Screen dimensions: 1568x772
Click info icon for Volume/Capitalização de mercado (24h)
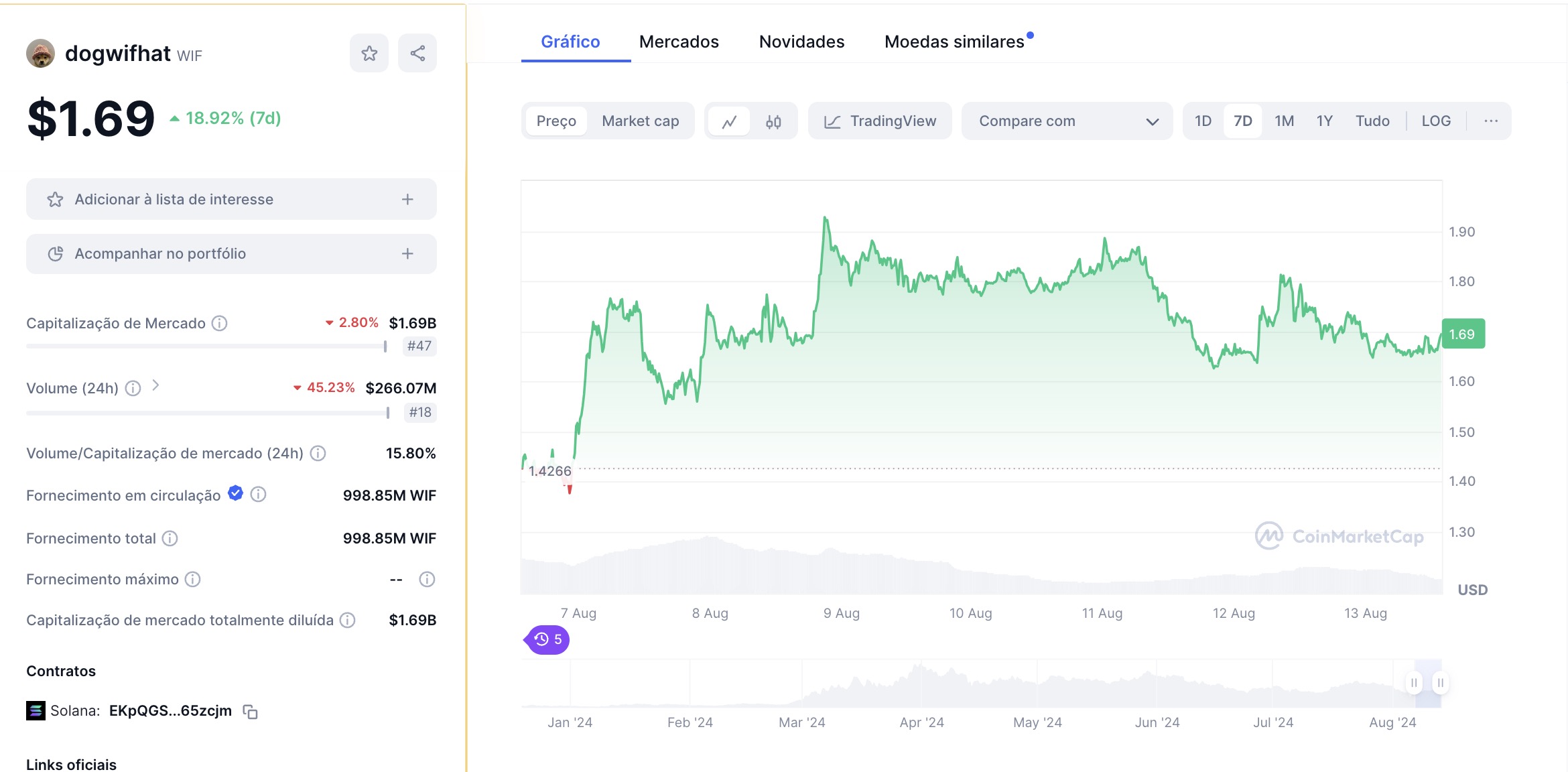pyautogui.click(x=318, y=454)
